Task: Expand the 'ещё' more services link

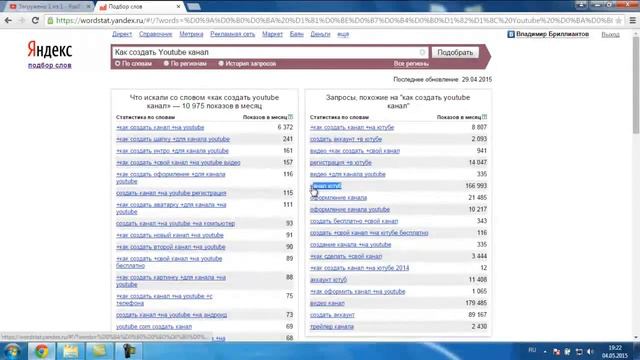Action: click(x=343, y=34)
